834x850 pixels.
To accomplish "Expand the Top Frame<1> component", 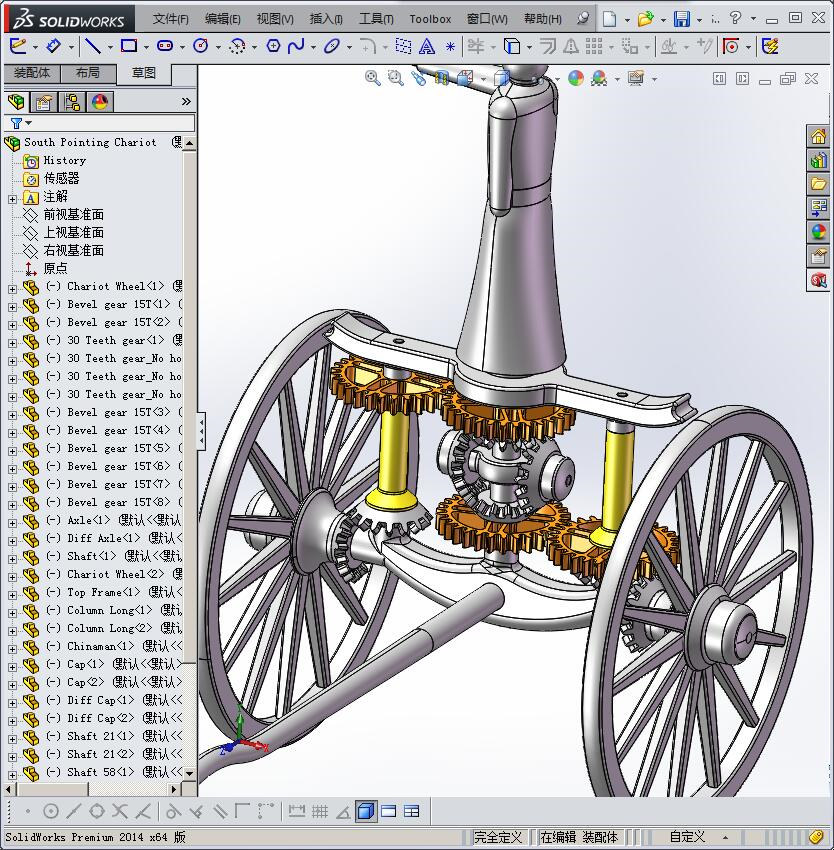I will pyautogui.click(x=12, y=595).
